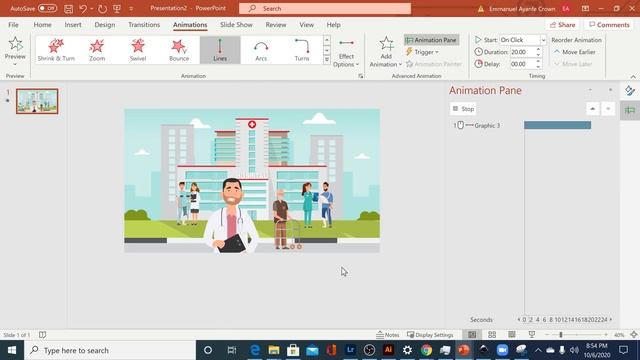Start Slide Show from status bar

(531, 335)
